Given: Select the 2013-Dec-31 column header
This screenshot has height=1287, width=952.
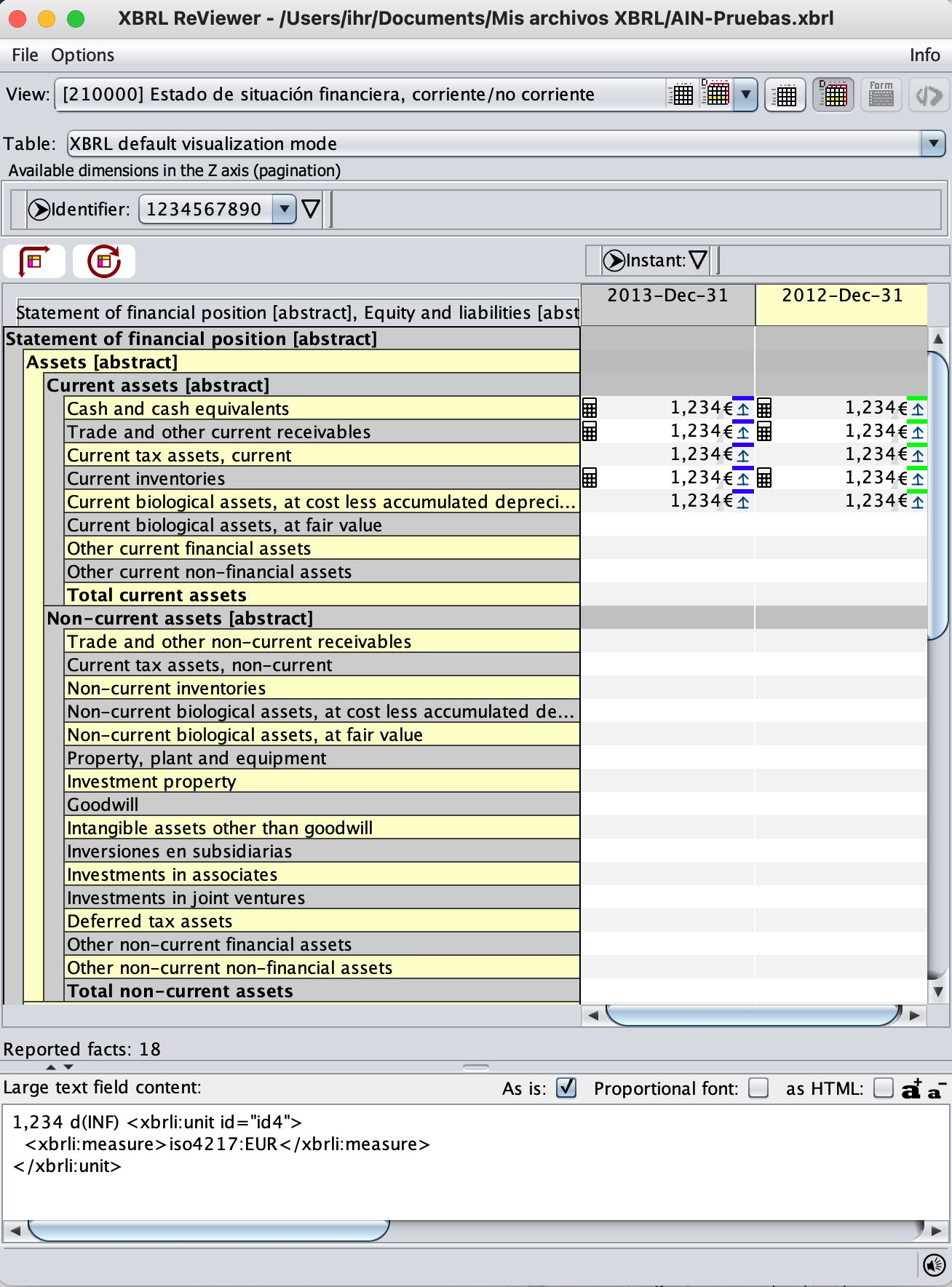Looking at the screenshot, I should pyautogui.click(x=668, y=305).
